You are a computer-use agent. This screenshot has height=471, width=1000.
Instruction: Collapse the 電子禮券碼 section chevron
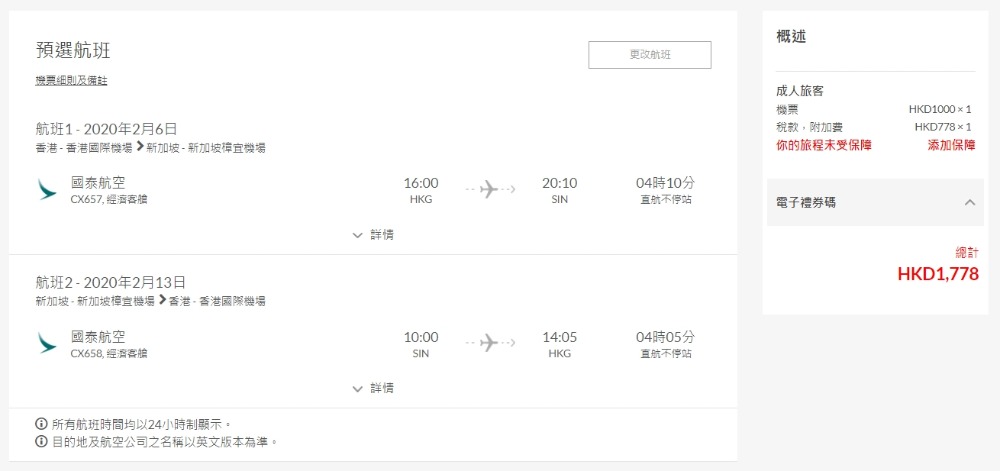969,202
